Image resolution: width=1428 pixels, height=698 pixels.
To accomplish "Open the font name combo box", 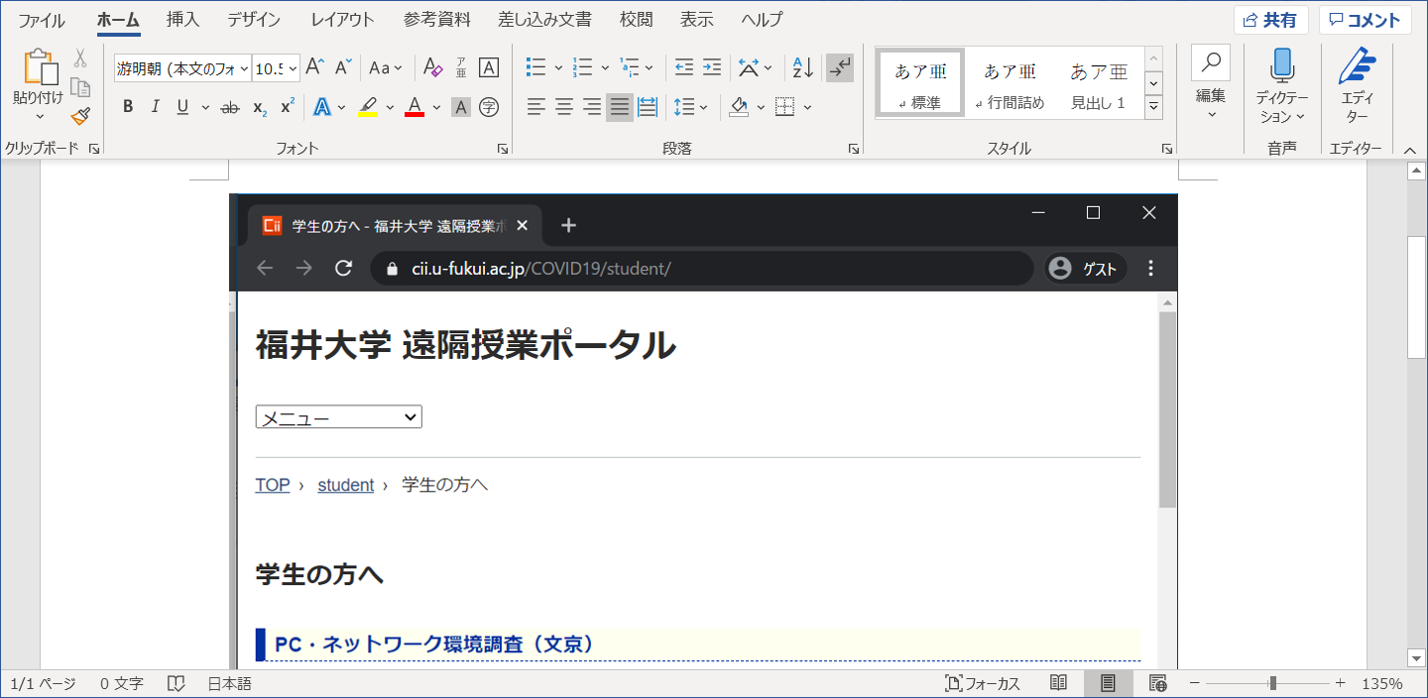I will (x=182, y=68).
